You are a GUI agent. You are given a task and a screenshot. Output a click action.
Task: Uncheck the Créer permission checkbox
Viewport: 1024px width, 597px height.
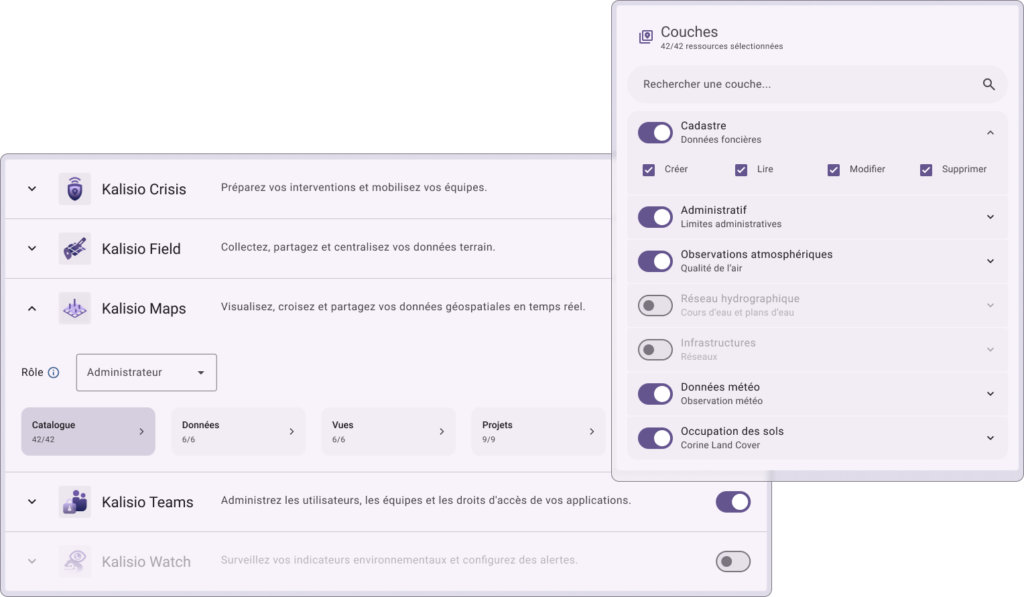pos(648,170)
